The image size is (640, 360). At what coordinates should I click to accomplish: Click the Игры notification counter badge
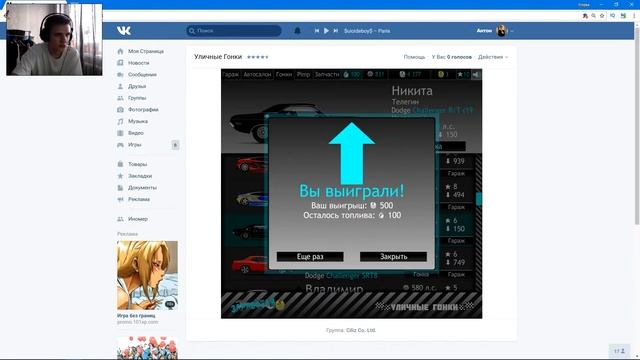coord(175,145)
